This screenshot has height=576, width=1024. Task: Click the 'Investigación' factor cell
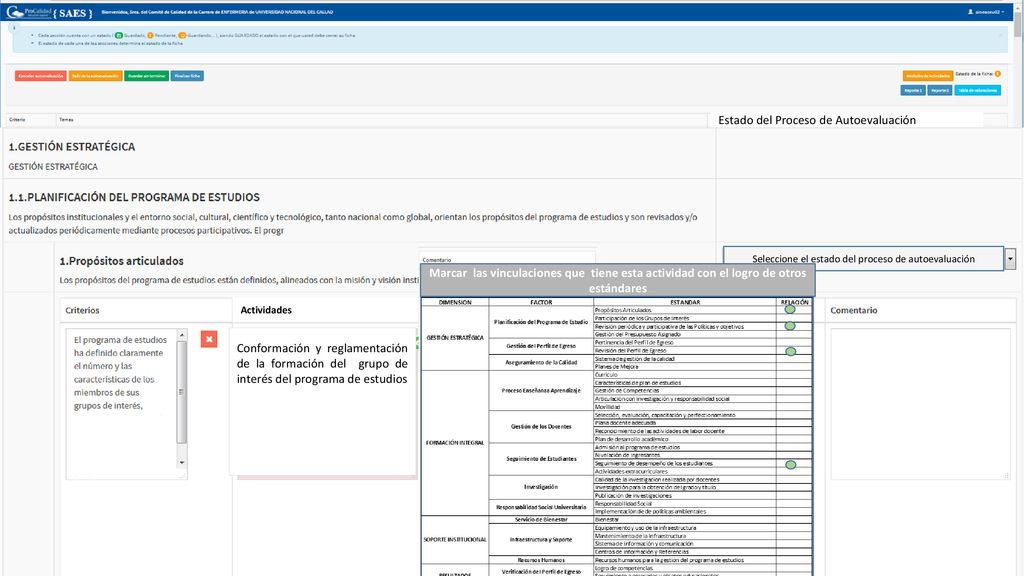[x=541, y=487]
